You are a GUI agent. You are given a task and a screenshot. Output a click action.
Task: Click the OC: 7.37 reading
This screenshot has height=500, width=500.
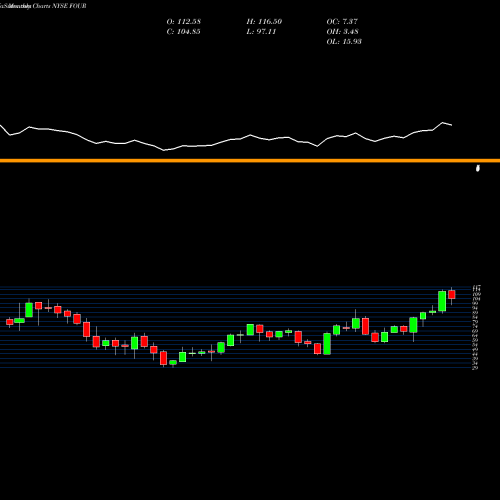[x=342, y=22]
